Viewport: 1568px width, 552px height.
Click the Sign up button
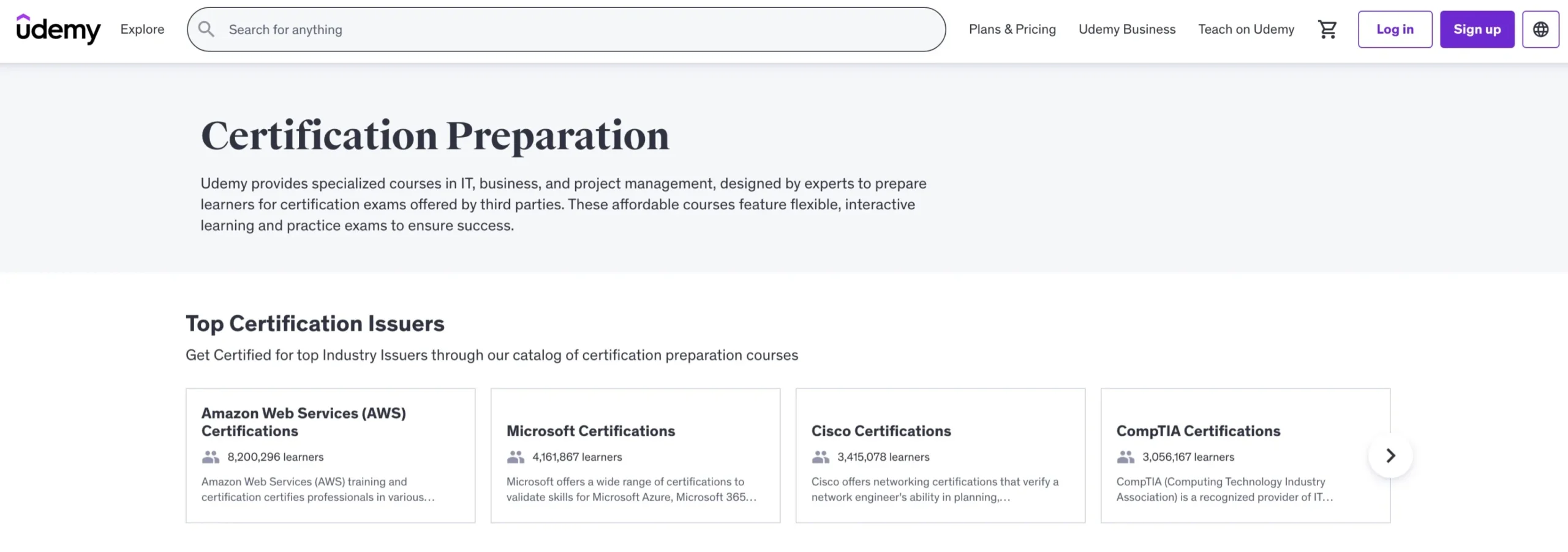(1477, 29)
